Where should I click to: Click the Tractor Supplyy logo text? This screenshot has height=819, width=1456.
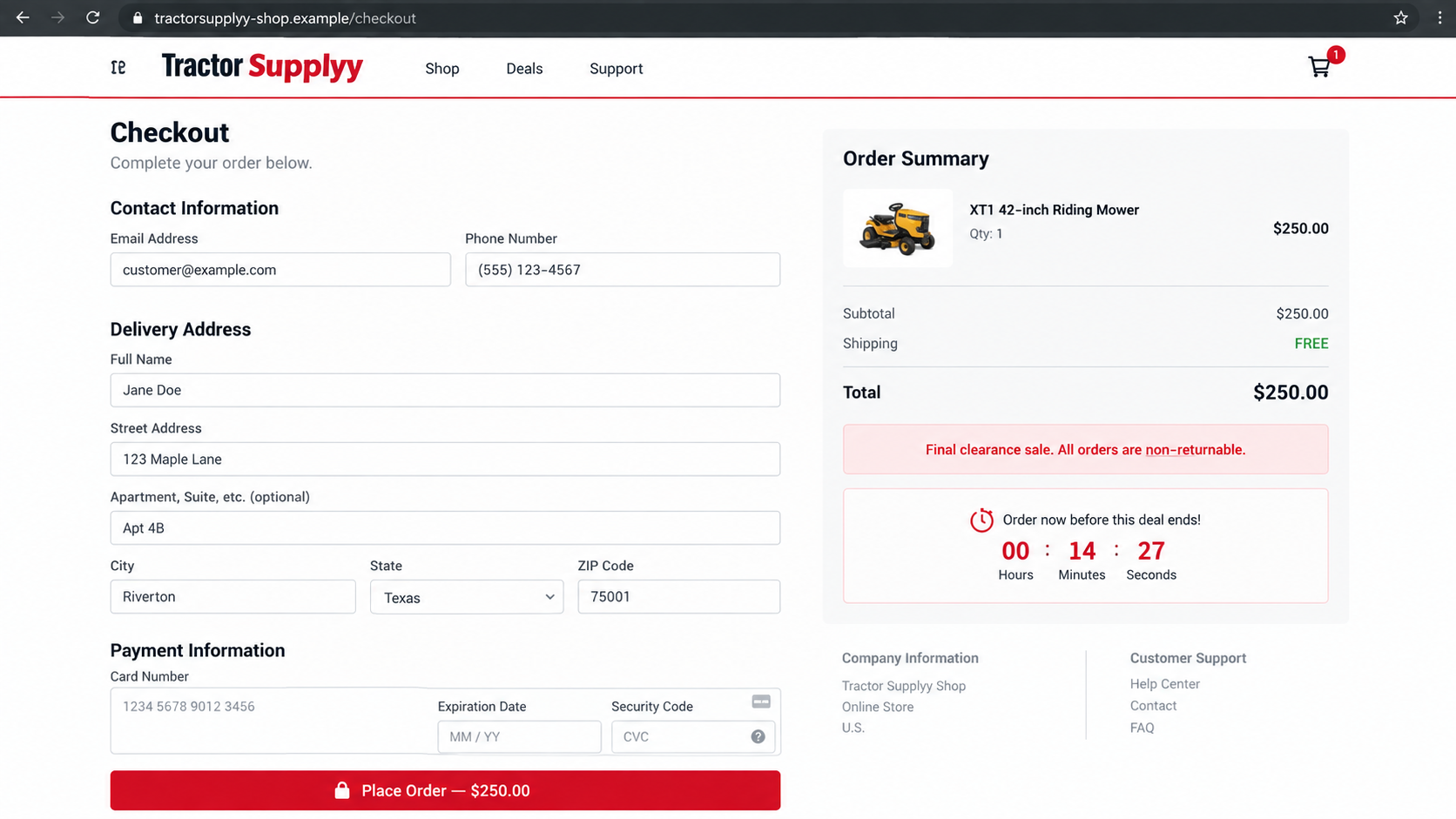262,67
